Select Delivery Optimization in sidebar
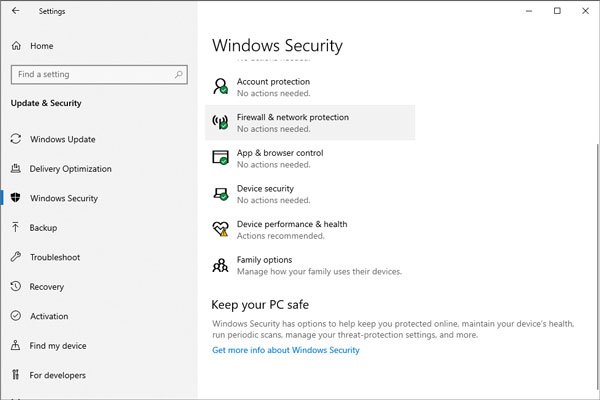The width and height of the screenshot is (600, 400). click(x=99, y=168)
